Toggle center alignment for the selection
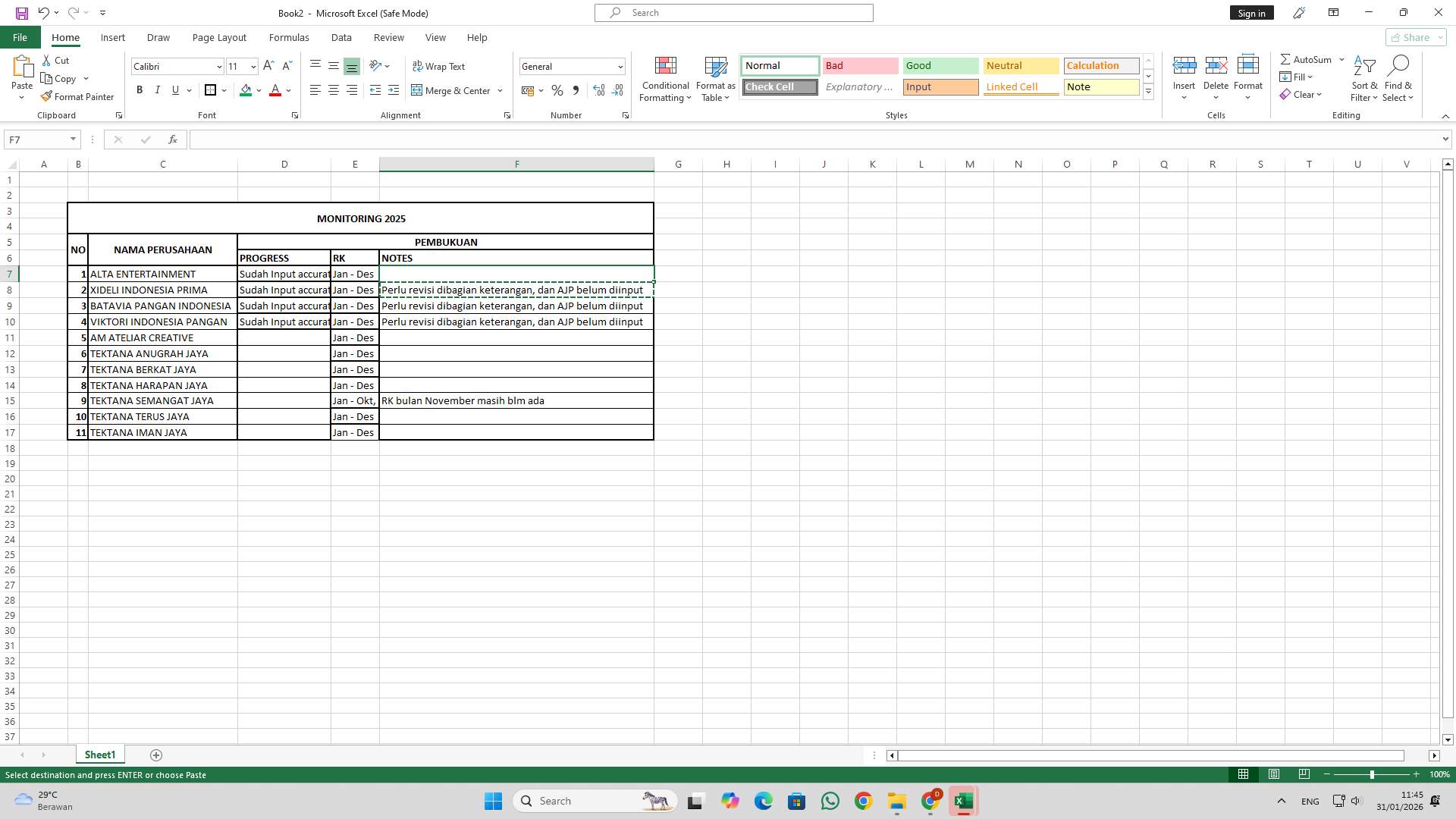 [334, 90]
